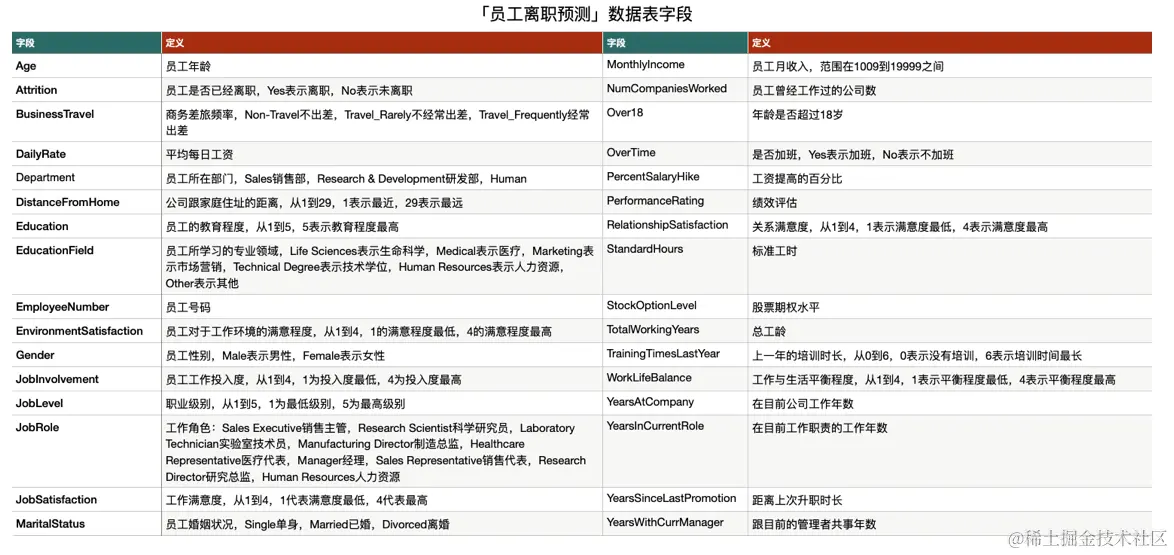The width and height of the screenshot is (1174, 555).
Task: Select the definition '绩效评估'
Action: [774, 202]
